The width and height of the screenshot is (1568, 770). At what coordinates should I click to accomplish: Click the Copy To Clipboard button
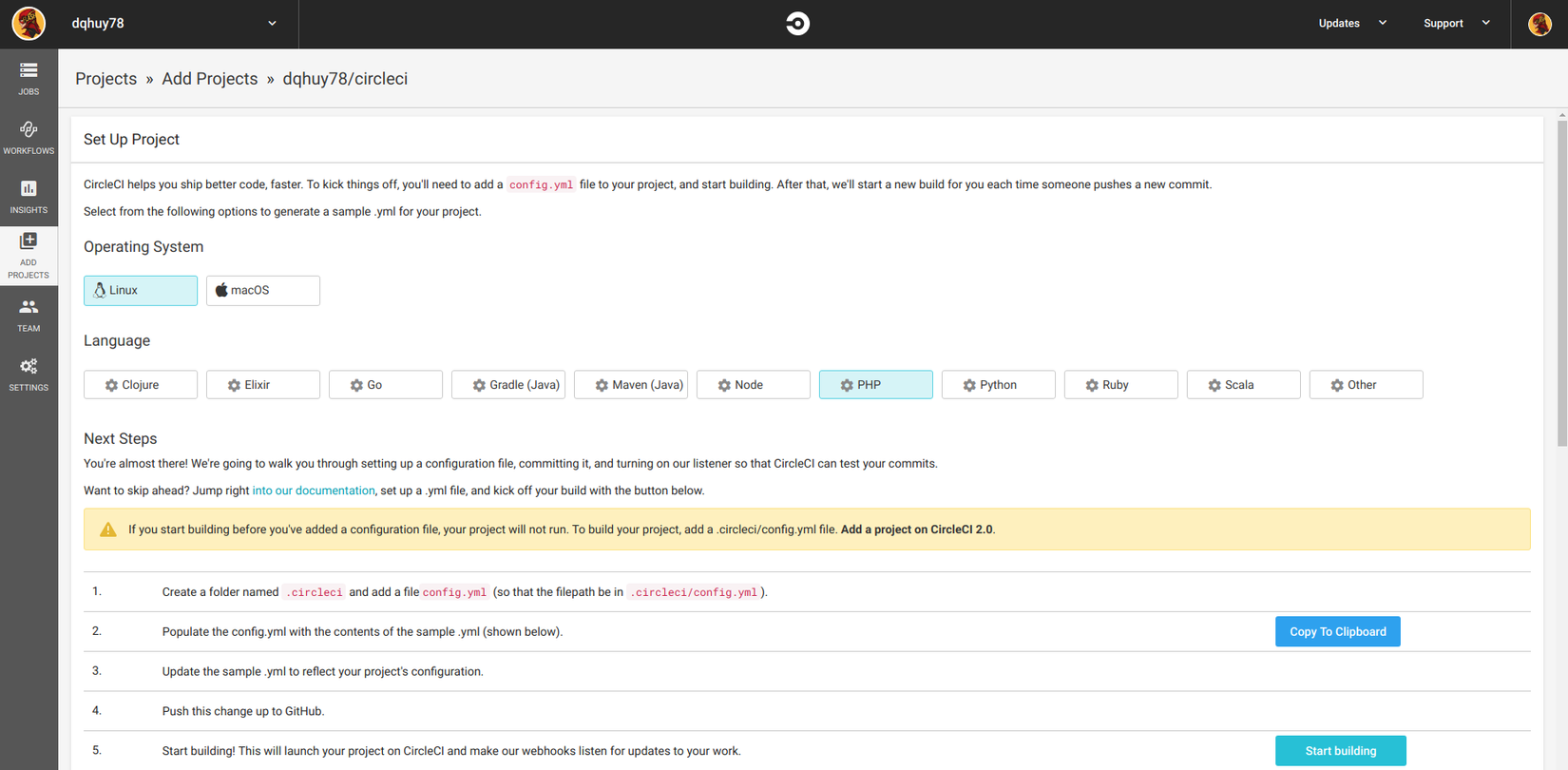(x=1337, y=632)
